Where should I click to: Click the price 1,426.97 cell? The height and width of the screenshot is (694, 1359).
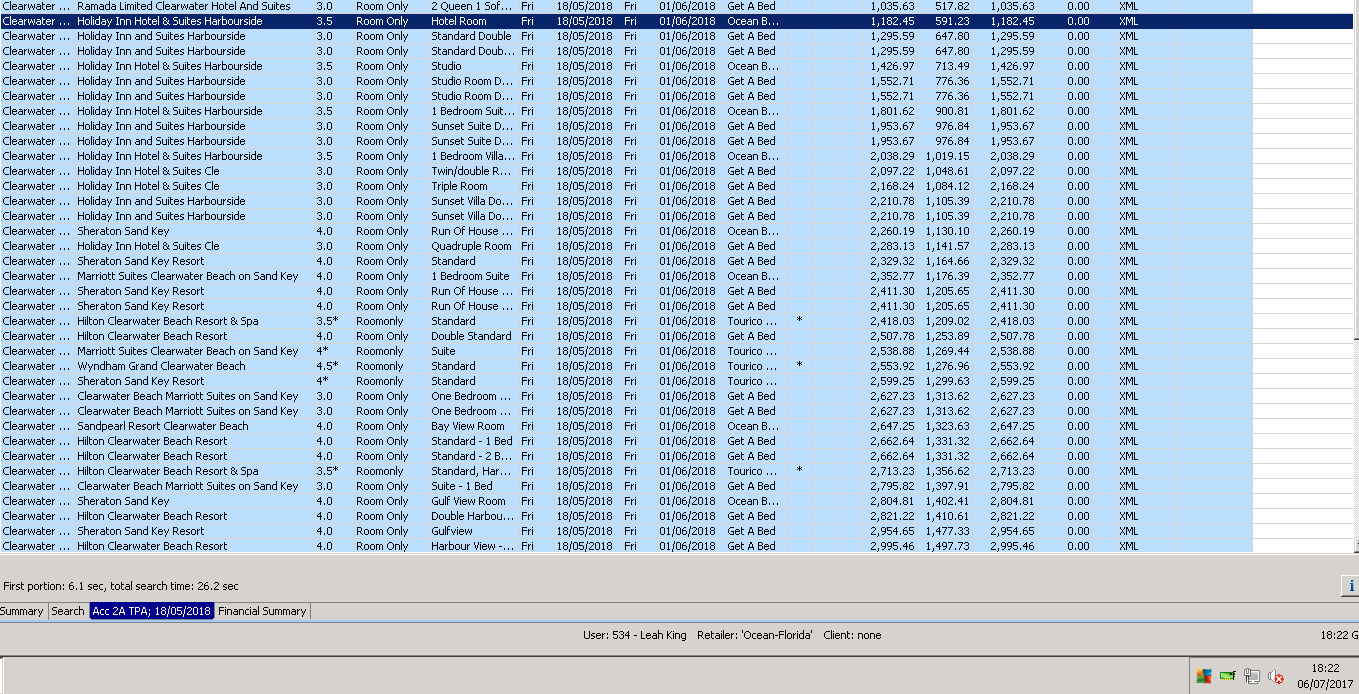(892, 66)
